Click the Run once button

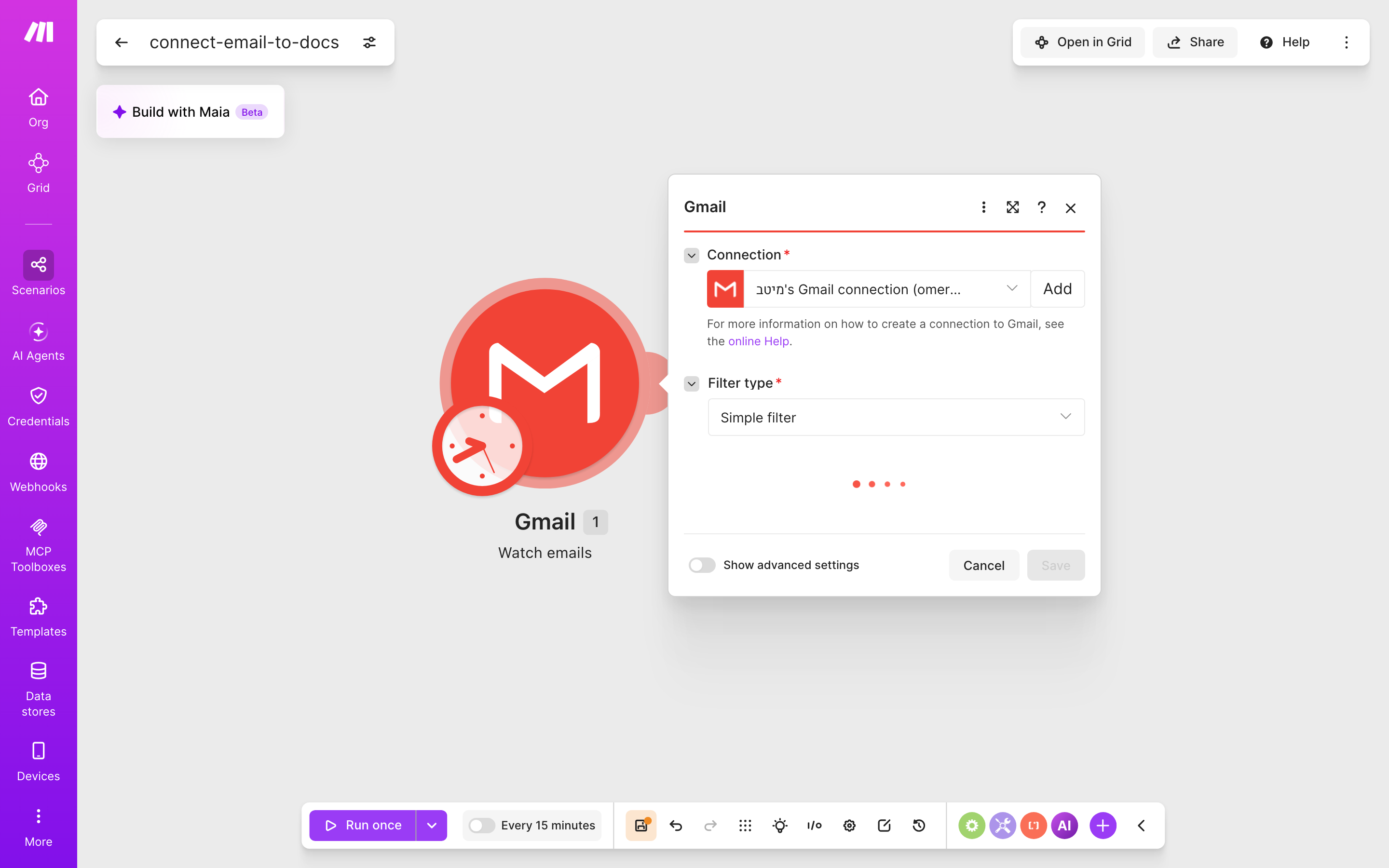[363, 826]
